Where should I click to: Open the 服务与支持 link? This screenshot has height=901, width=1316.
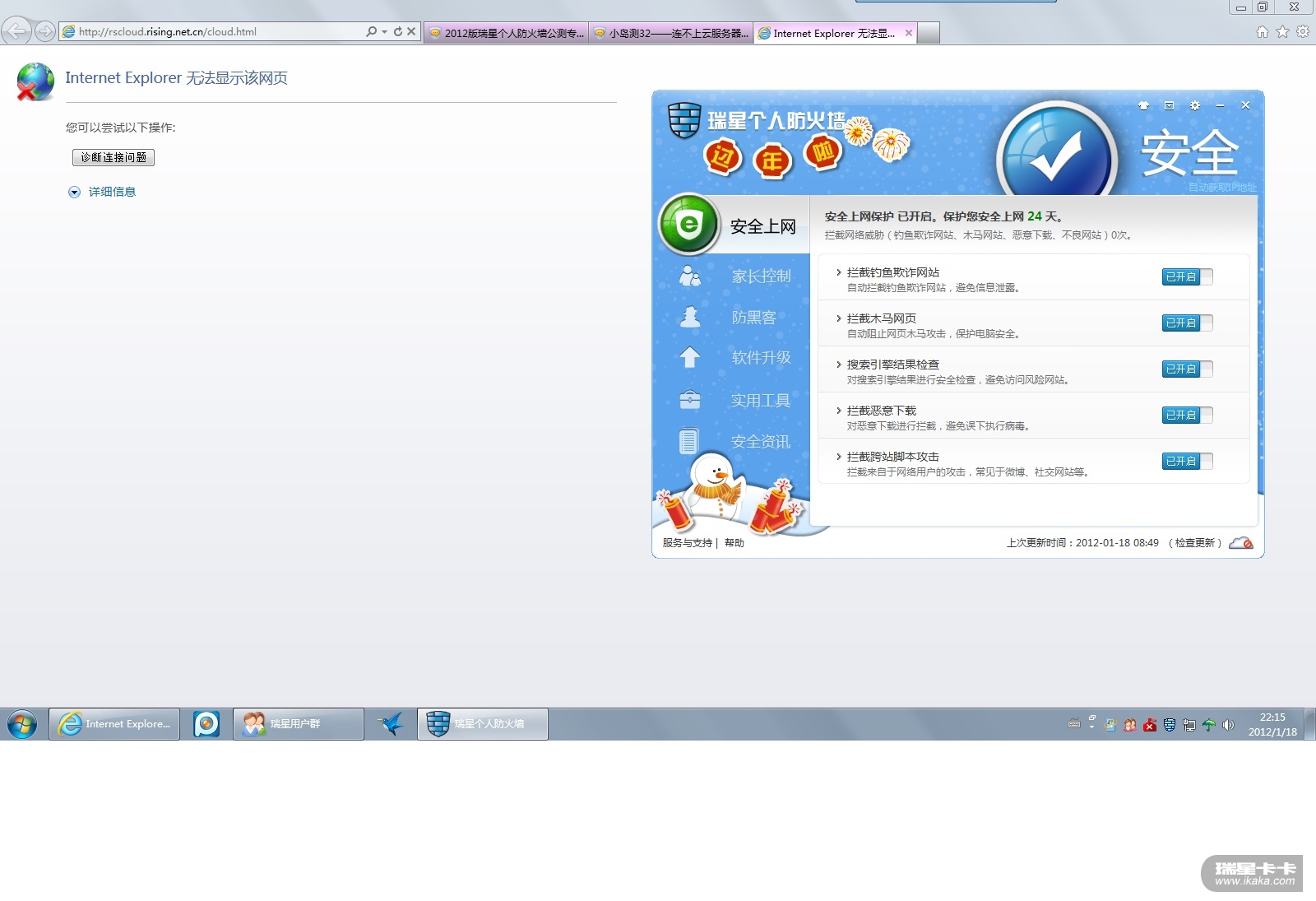click(x=687, y=543)
